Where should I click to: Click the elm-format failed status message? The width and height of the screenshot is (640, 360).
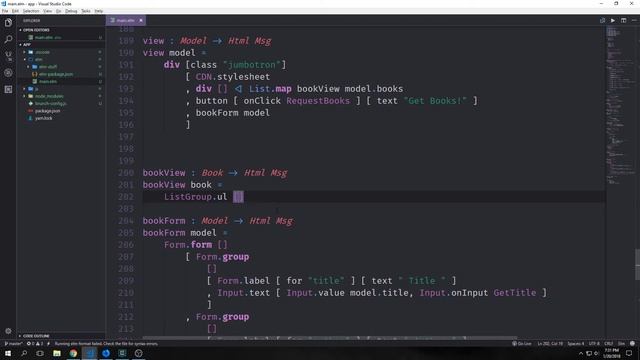106,344
